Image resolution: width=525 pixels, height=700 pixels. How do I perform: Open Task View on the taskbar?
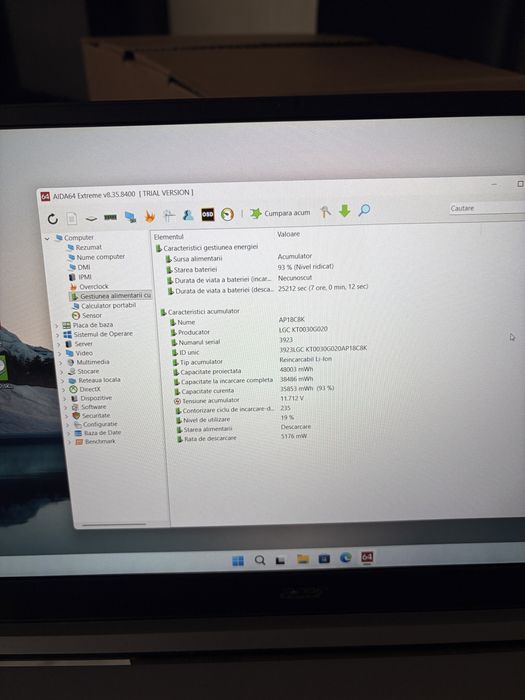click(280, 560)
